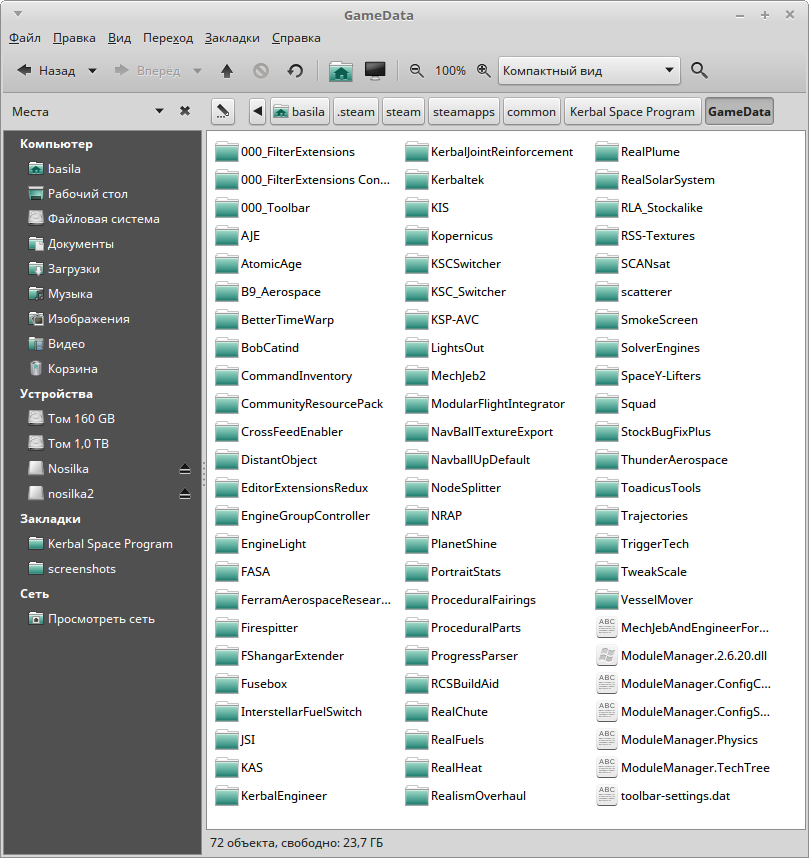Open screenshots bookmark in sidebar
Screen dimensions: 809x858
click(x=72, y=569)
